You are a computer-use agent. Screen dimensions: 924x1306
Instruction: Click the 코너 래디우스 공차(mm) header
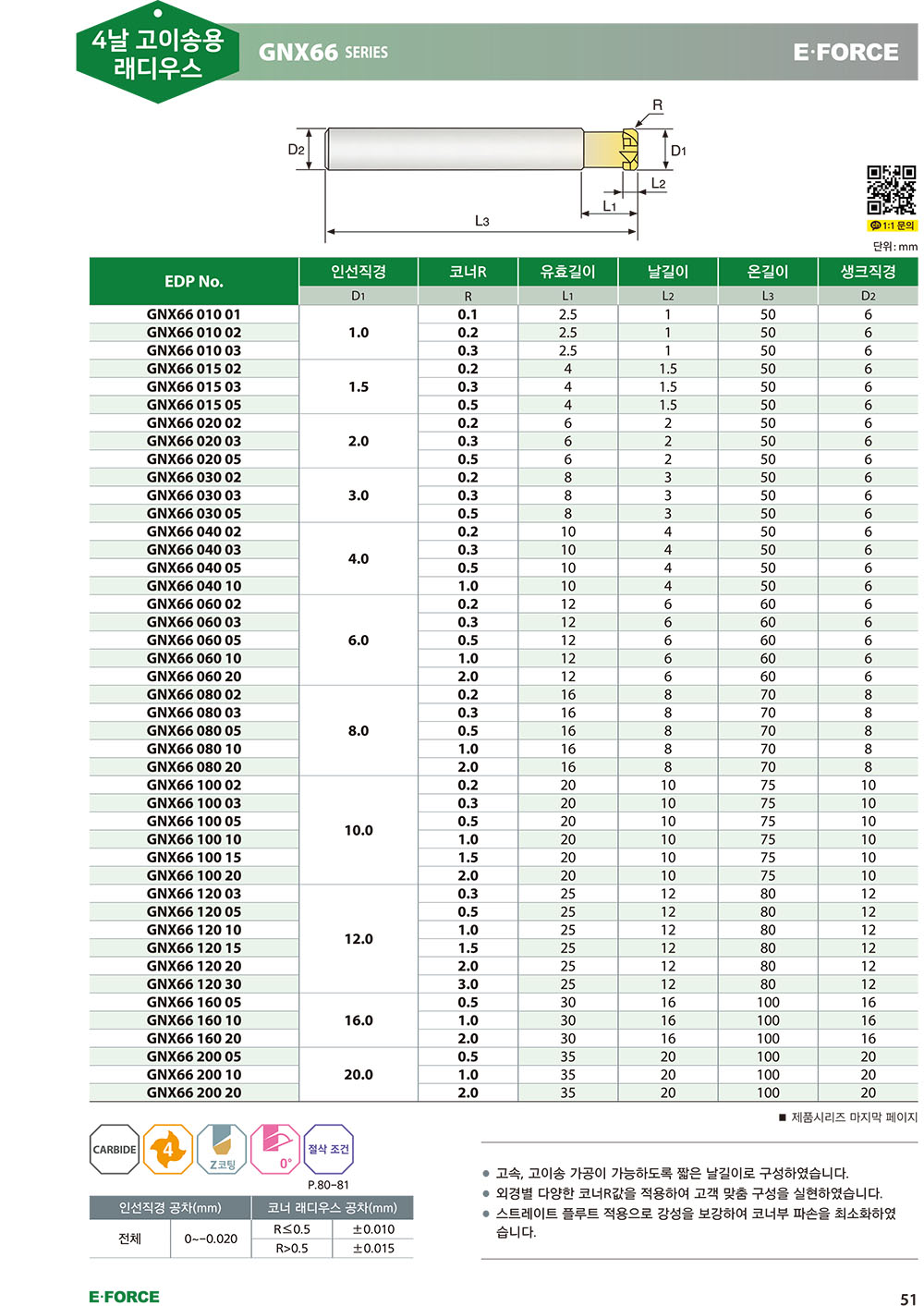pyautogui.click(x=332, y=1208)
